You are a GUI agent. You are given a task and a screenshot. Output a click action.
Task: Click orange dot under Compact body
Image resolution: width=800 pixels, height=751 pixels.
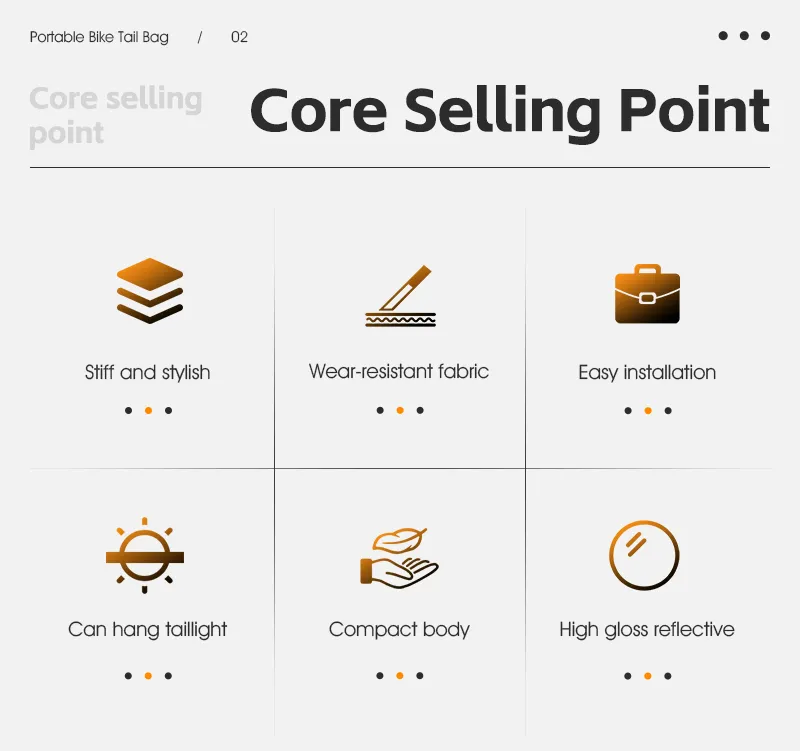(x=399, y=676)
